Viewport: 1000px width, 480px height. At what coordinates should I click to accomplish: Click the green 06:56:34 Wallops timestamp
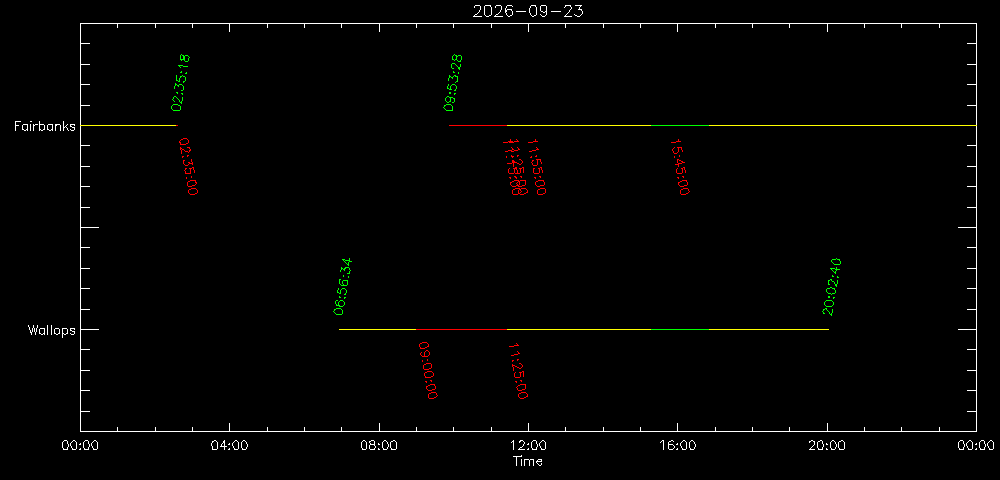click(x=343, y=287)
